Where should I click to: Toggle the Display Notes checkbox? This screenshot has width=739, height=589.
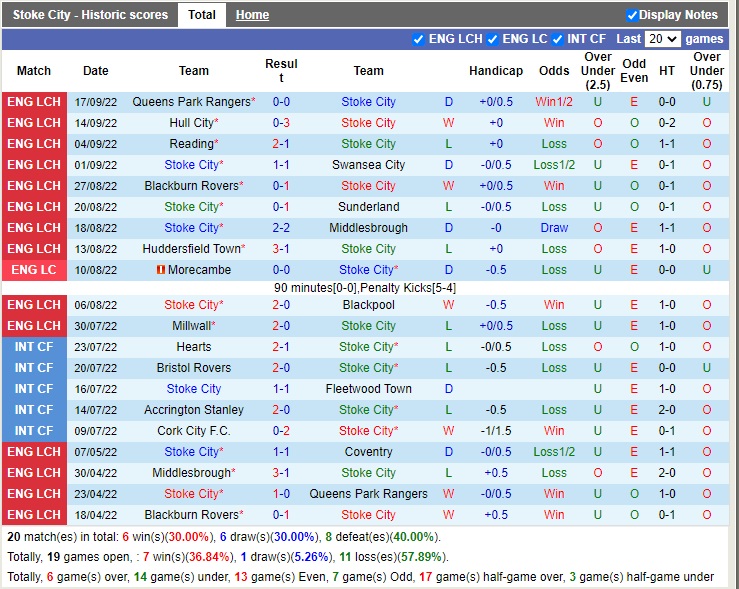pyautogui.click(x=632, y=15)
